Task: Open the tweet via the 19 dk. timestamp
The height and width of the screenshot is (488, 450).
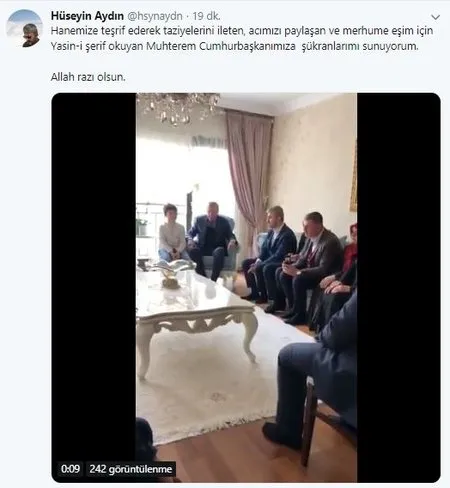Action: pyautogui.click(x=206, y=16)
